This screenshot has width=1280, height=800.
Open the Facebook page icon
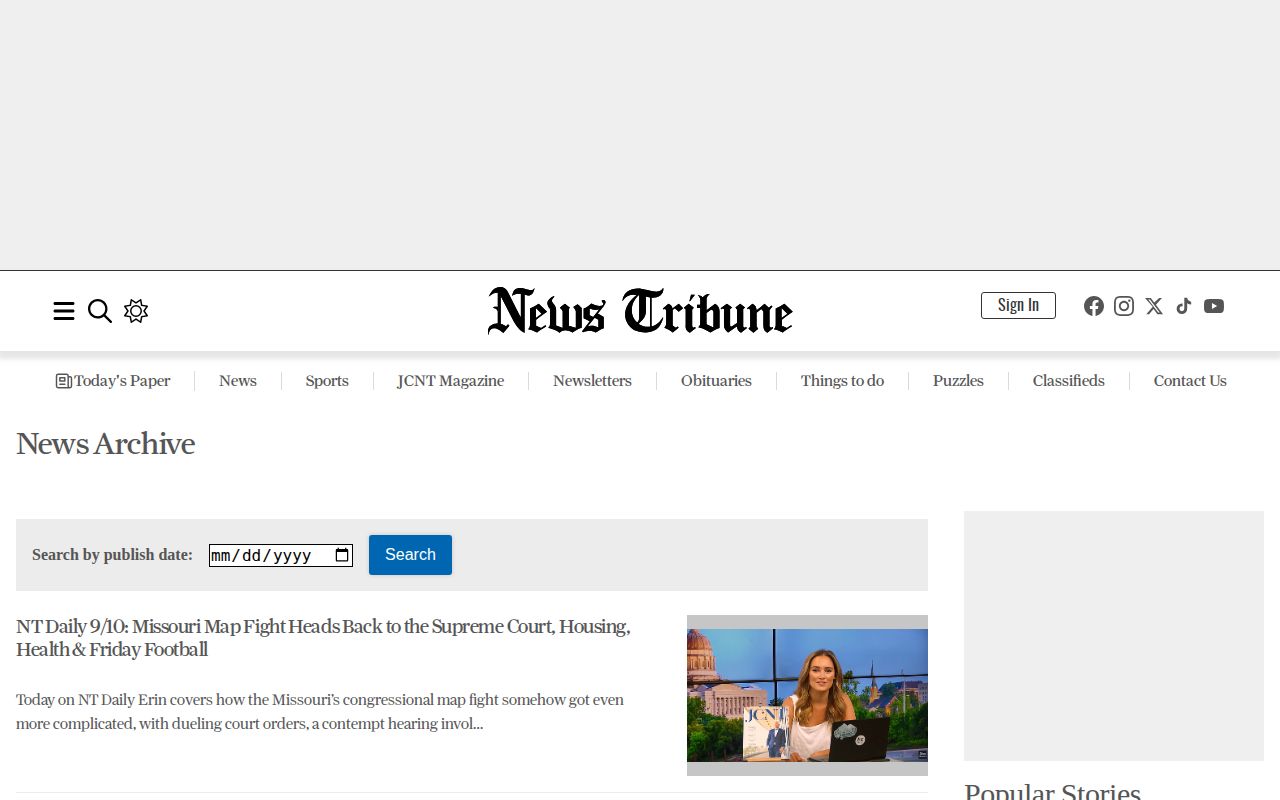point(1094,306)
